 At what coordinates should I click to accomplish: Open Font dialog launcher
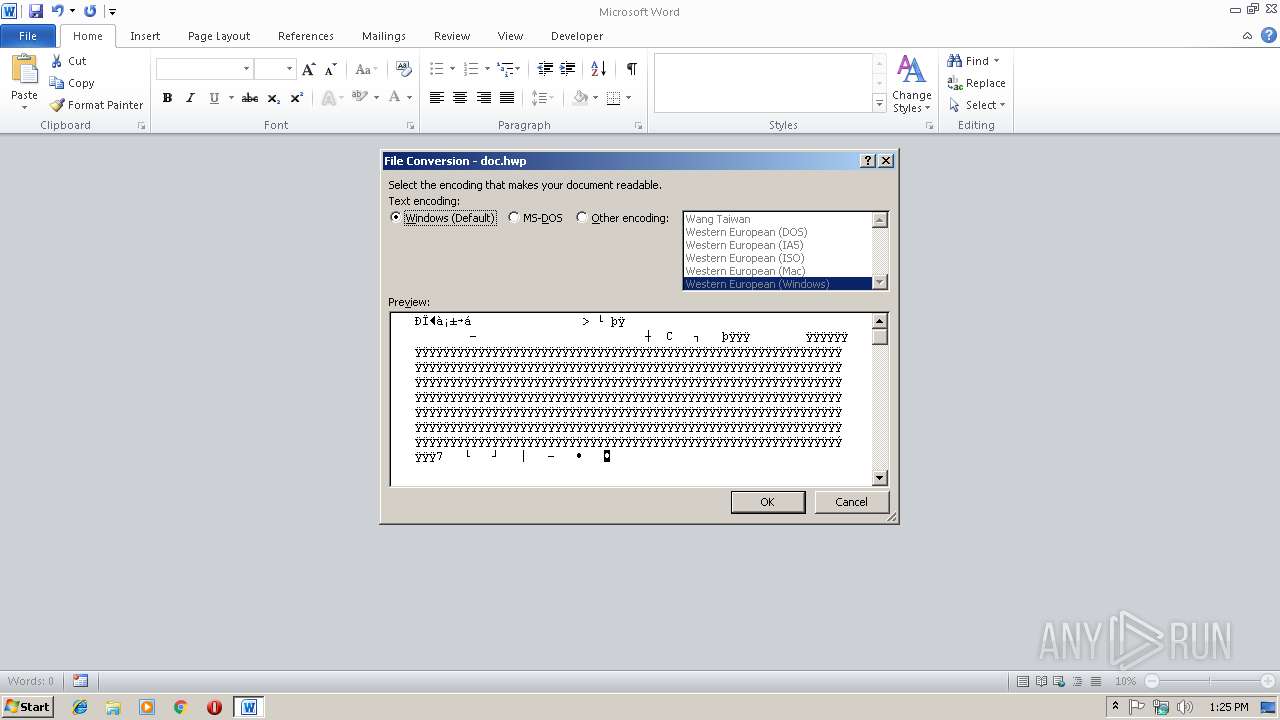tap(411, 126)
